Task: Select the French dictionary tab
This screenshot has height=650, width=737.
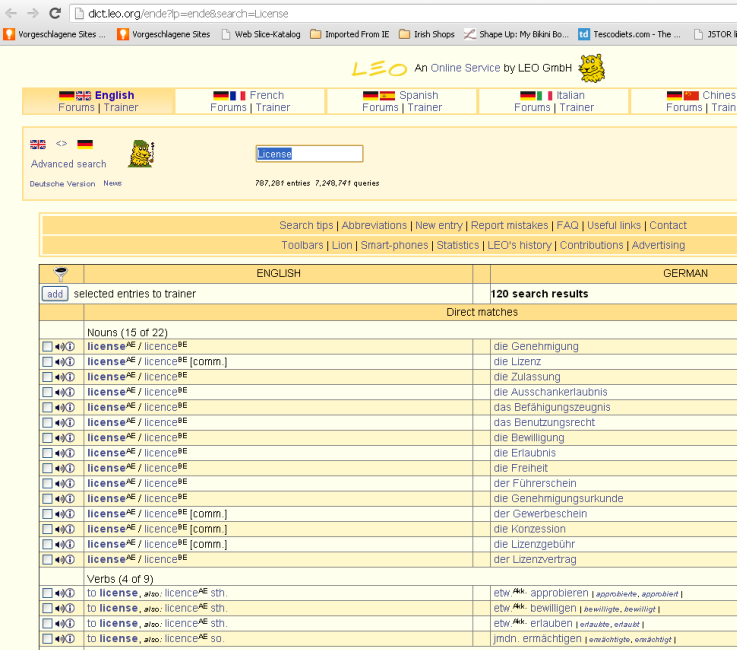Action: coord(267,95)
